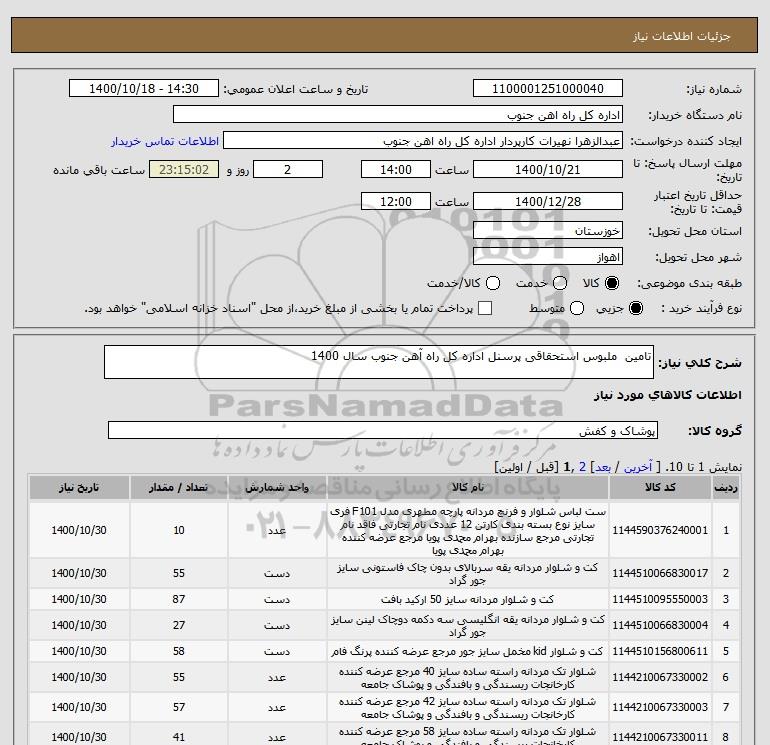Click item code 114421006733003
The width and height of the screenshot is (770, 745).
point(660,707)
